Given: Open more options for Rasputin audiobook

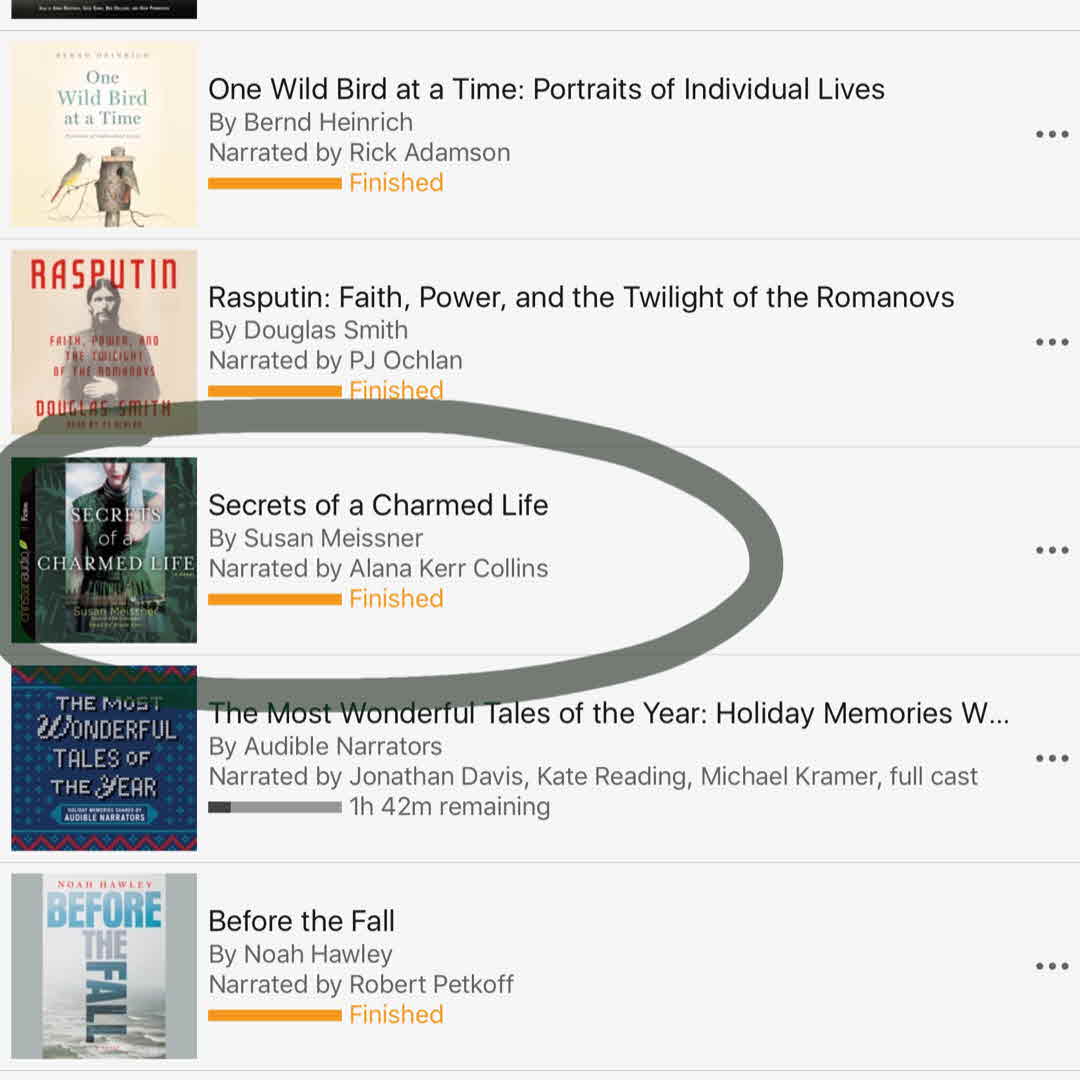Looking at the screenshot, I should click(1052, 343).
